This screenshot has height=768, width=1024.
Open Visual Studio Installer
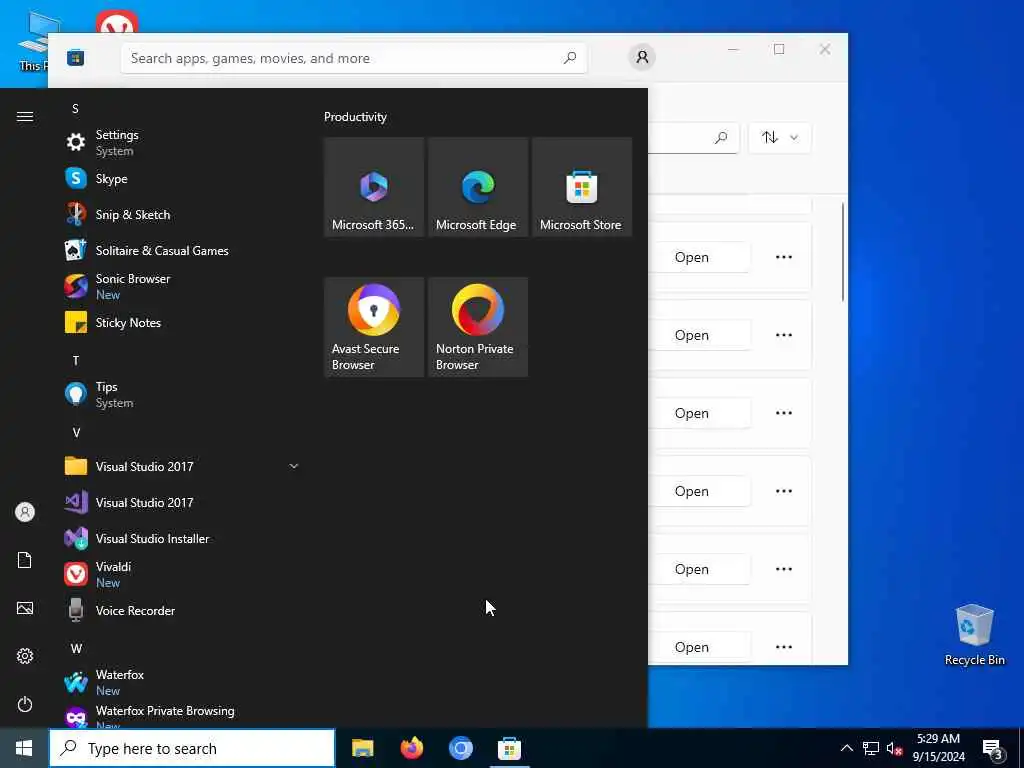(x=181, y=538)
